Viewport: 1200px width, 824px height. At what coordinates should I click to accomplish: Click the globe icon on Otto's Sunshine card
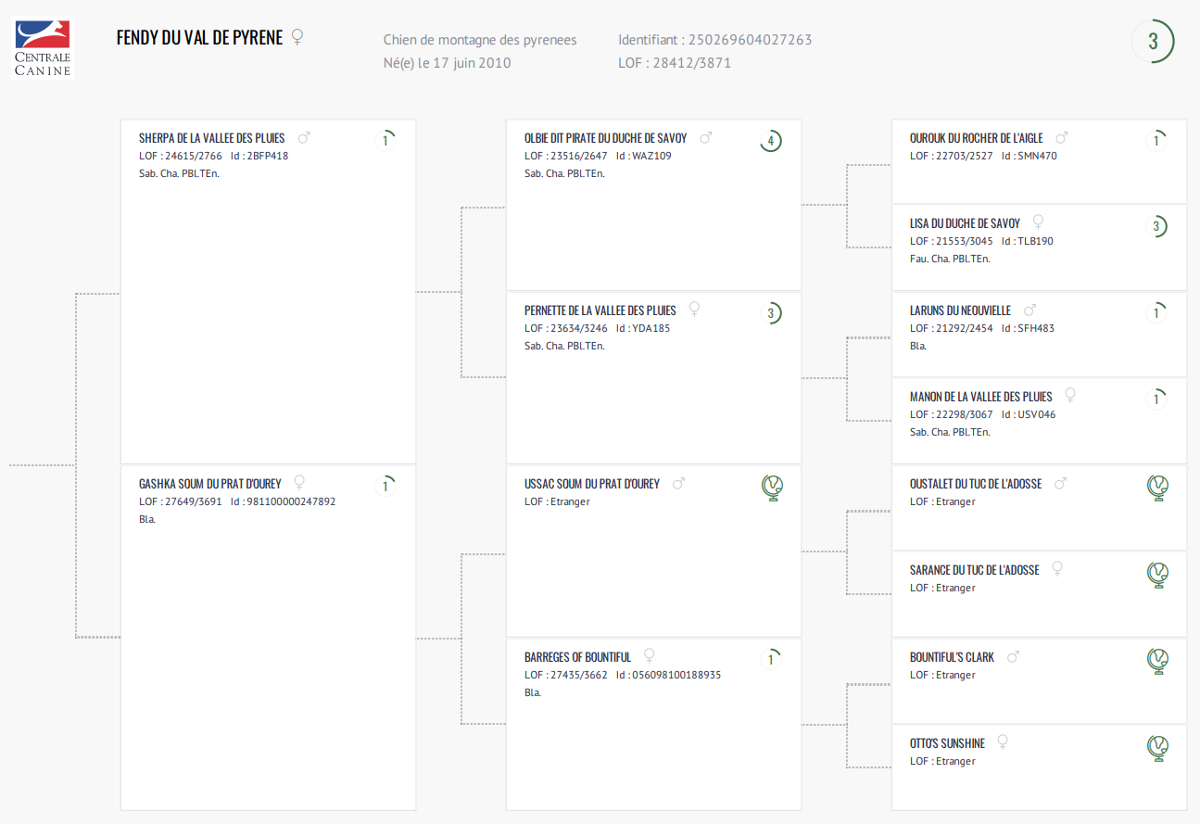1158,748
